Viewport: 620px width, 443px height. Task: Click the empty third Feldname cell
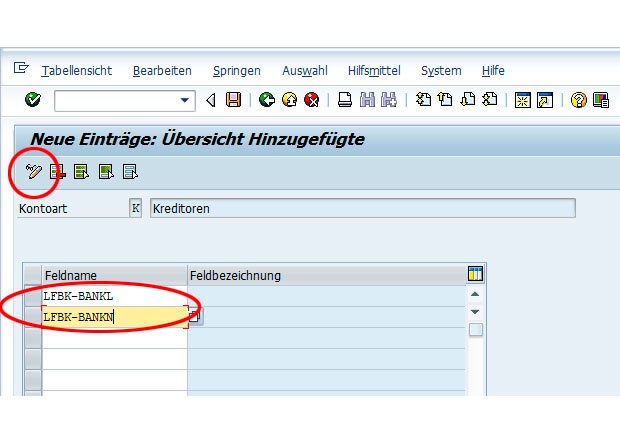pos(115,338)
